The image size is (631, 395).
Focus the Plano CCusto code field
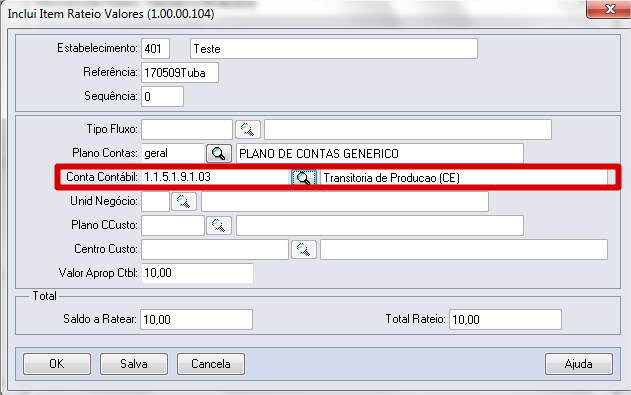(173, 225)
